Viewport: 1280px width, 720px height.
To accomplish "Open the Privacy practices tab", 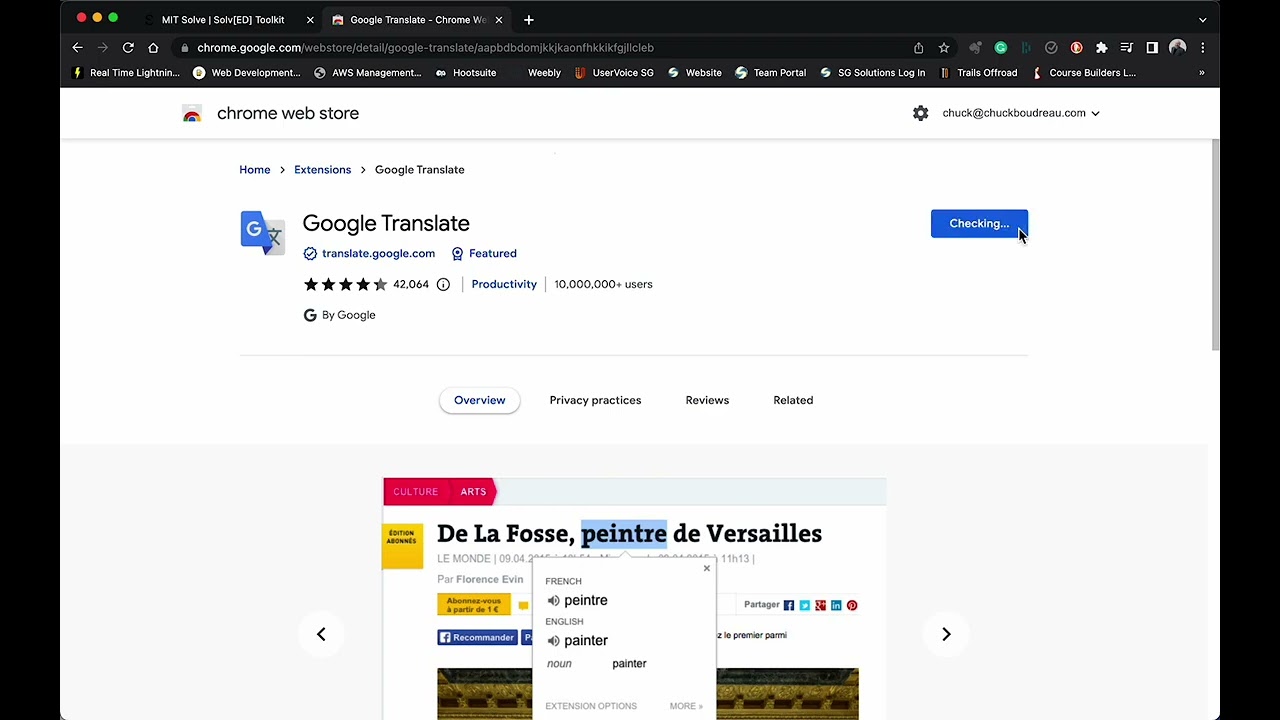I will [x=595, y=400].
